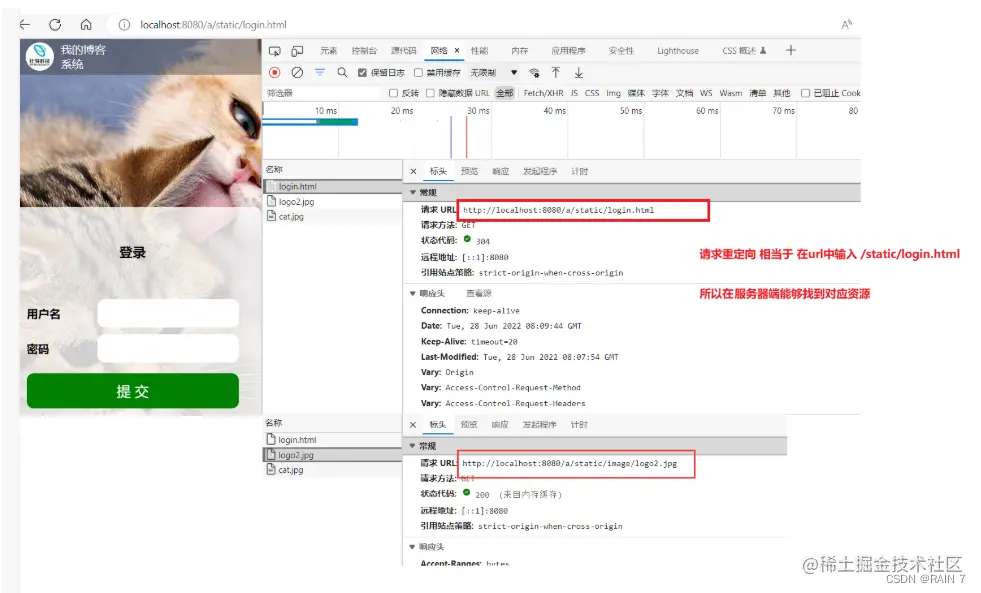Screen dimensions: 981x593
Task: Select 发起程序 tab in upper details panel
Action: pyautogui.click(x=540, y=171)
